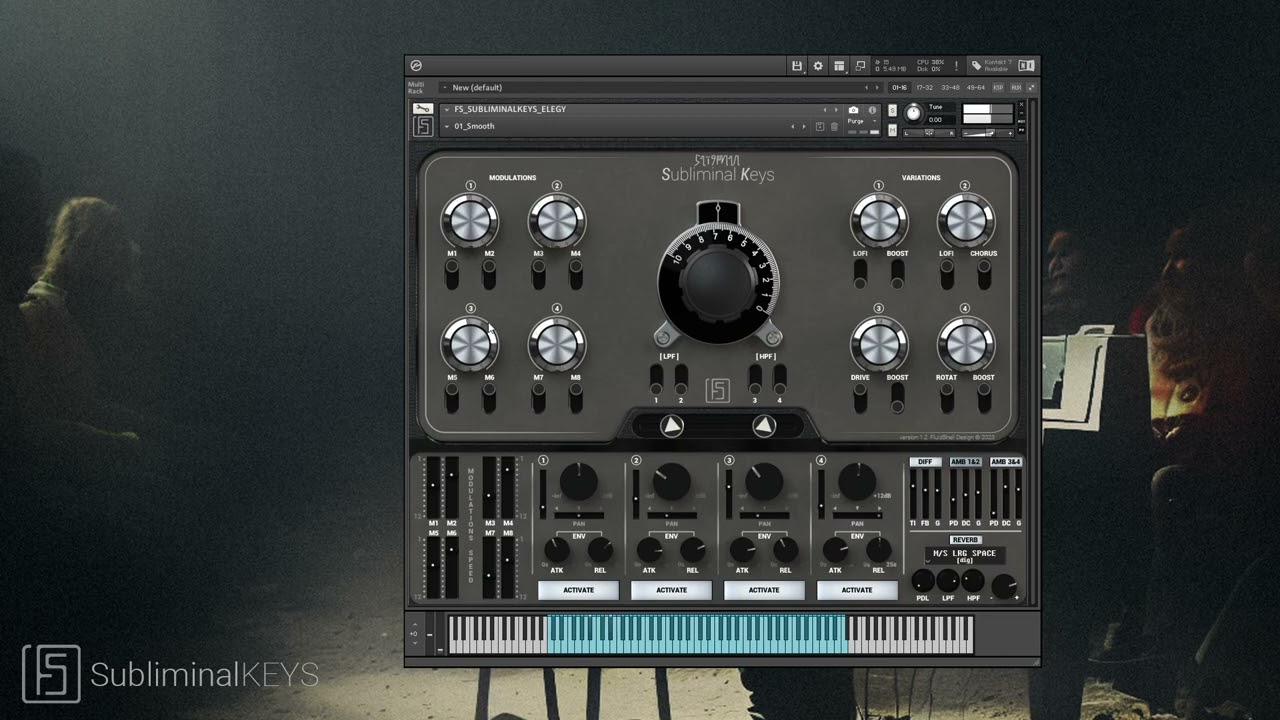Switch to the 01-16 rack page
The width and height of the screenshot is (1280, 720).
pos(900,88)
